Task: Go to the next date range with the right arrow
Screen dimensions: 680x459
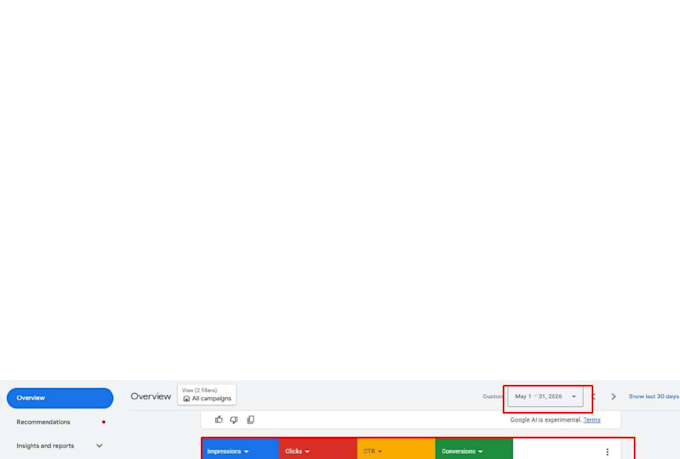Action: point(613,397)
